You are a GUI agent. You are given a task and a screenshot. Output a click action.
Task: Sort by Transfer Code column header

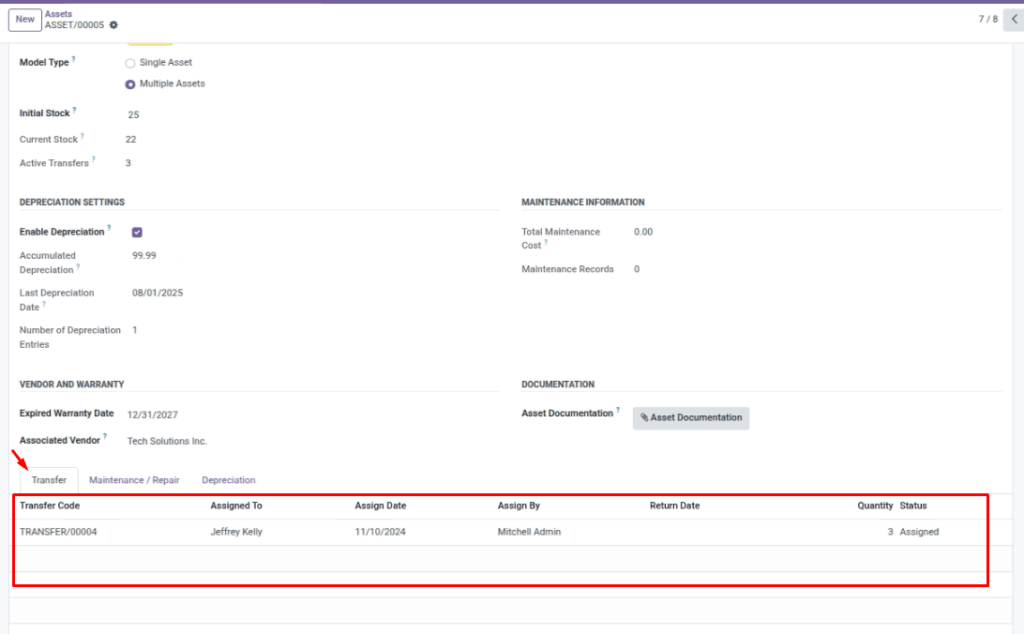50,505
